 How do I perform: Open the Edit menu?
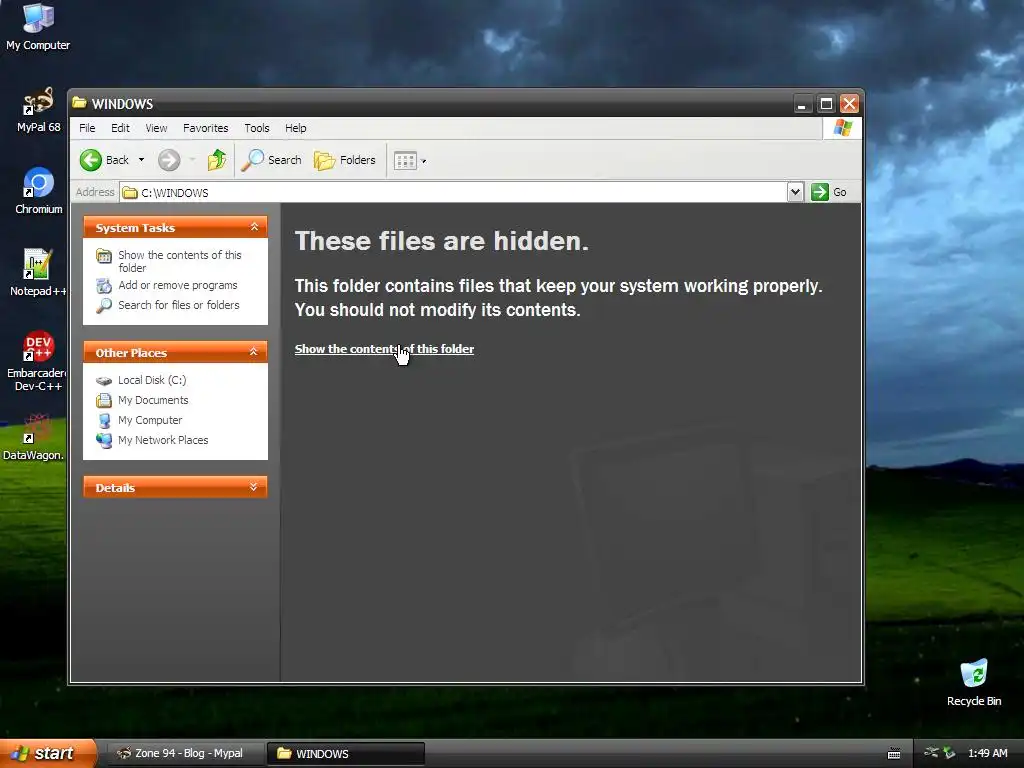tap(120, 128)
